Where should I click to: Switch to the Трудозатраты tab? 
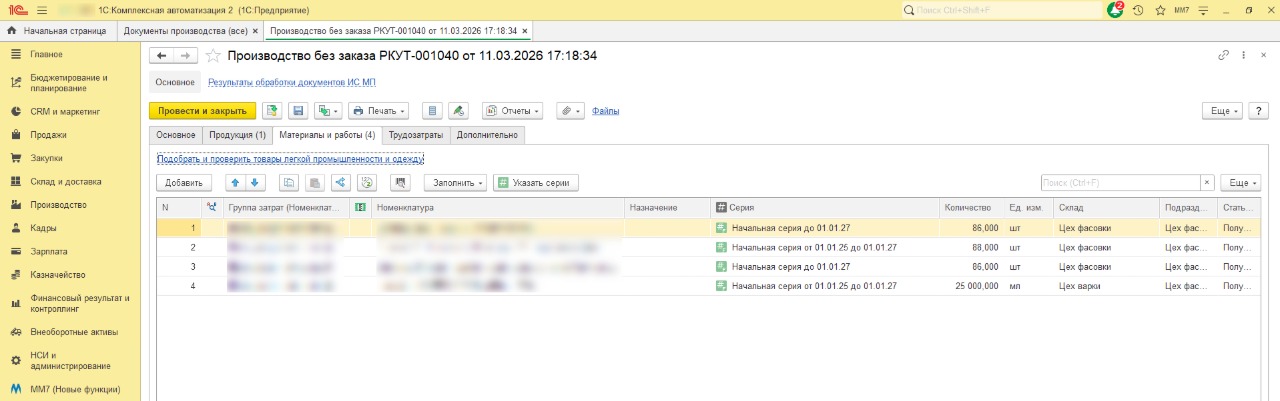(x=415, y=135)
